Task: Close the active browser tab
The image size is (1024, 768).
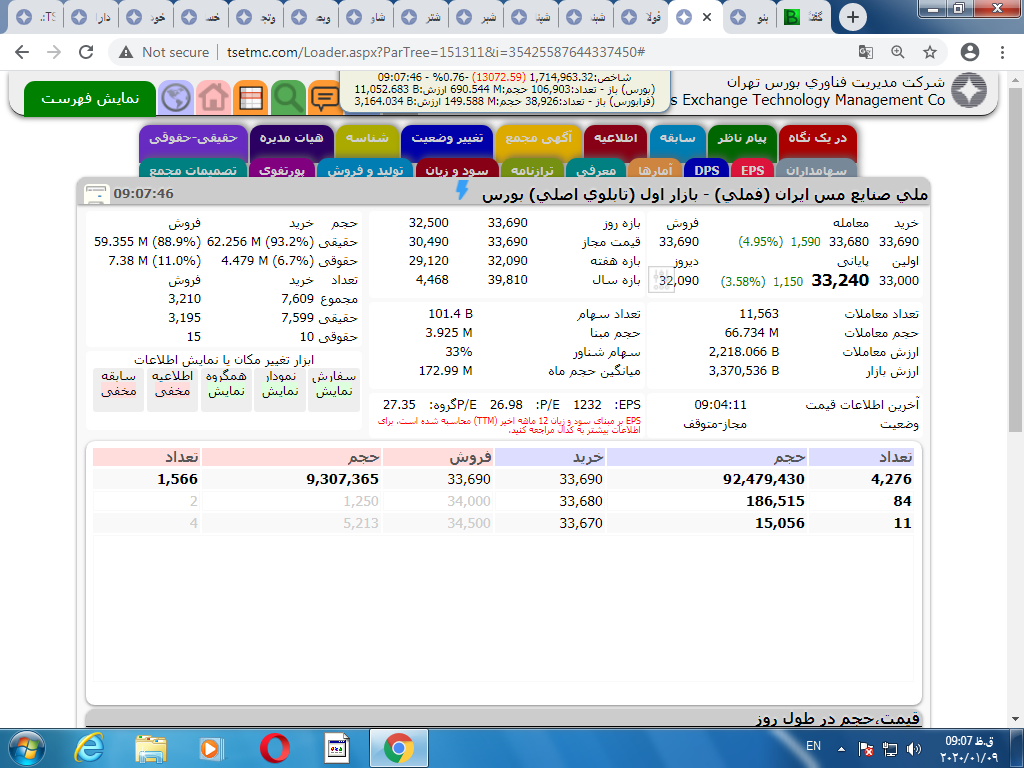Action: pyautogui.click(x=707, y=17)
